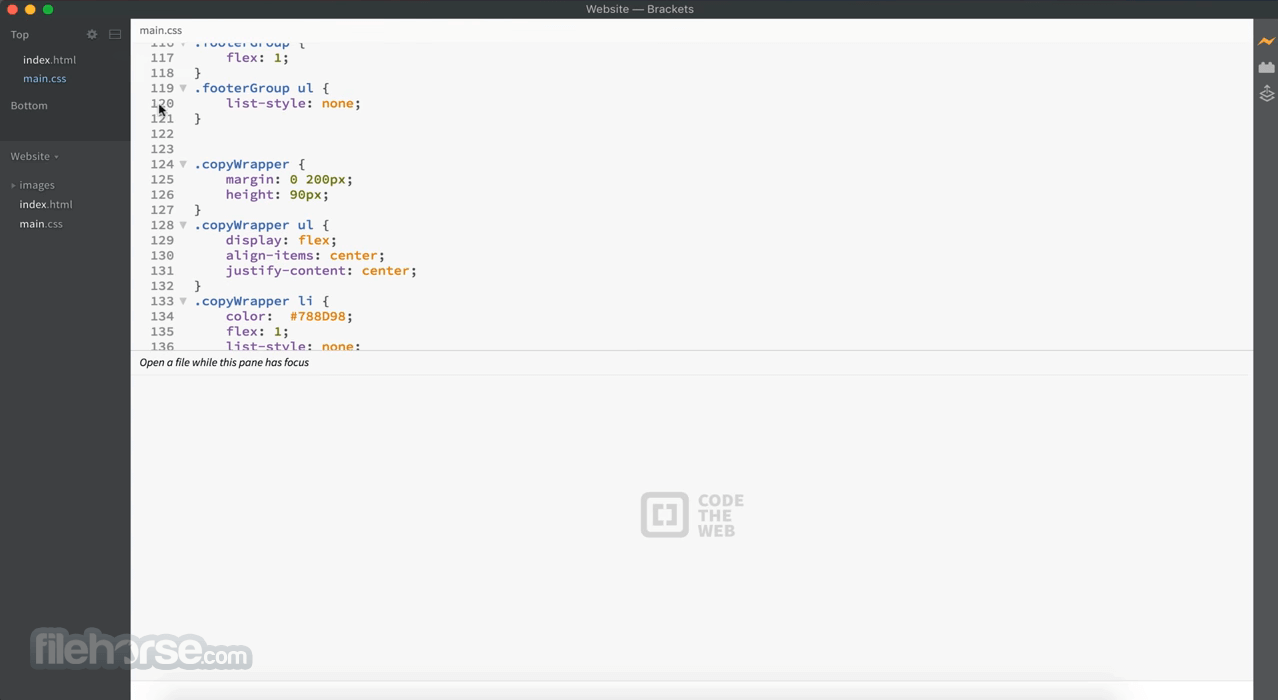The height and width of the screenshot is (700, 1278).
Task: Click the red macOS close window button
Action: click(x=12, y=9)
